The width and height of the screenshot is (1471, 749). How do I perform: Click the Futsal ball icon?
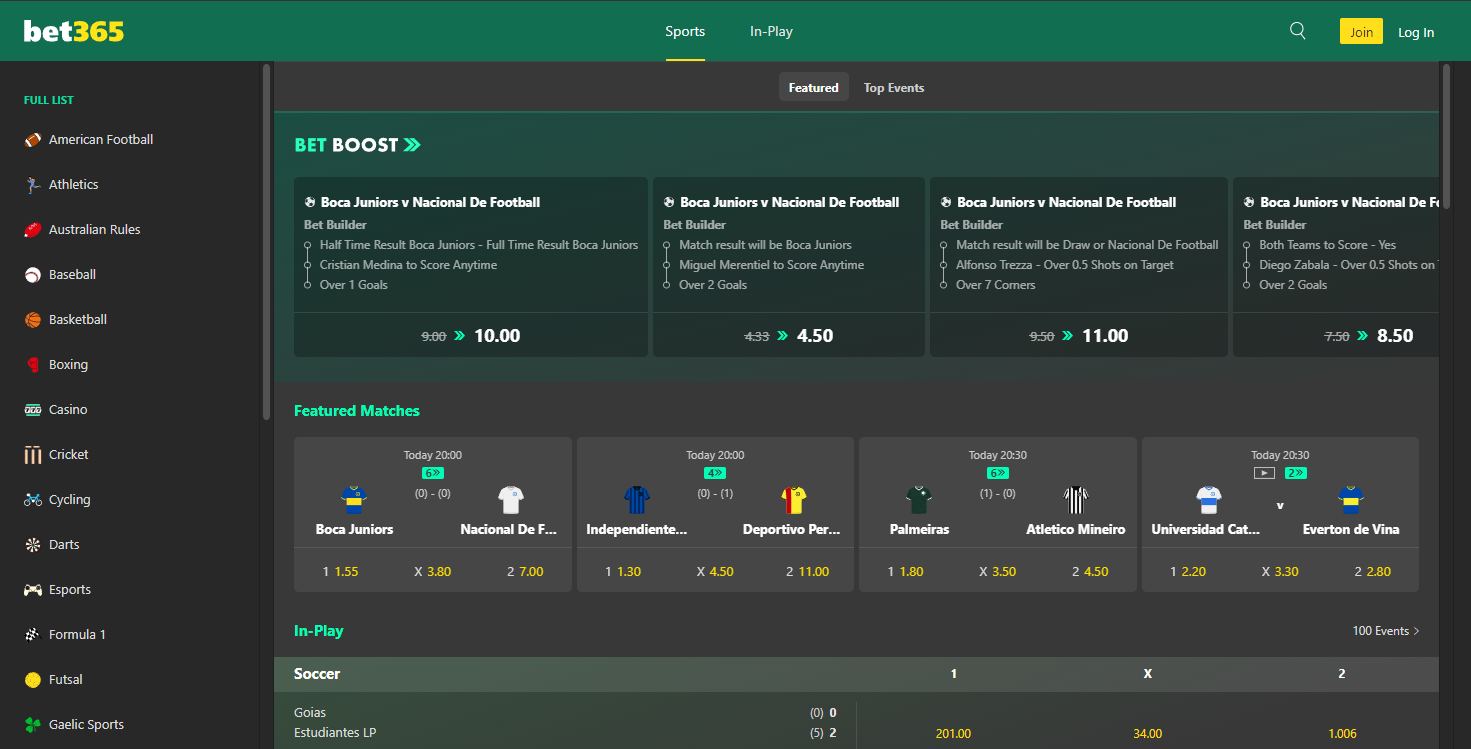tap(33, 680)
